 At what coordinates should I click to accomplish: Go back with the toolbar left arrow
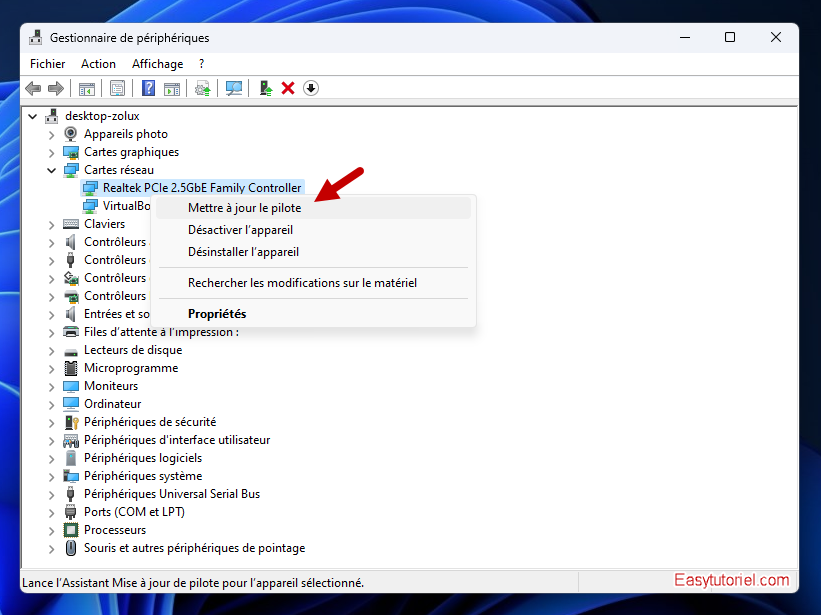tap(33, 88)
